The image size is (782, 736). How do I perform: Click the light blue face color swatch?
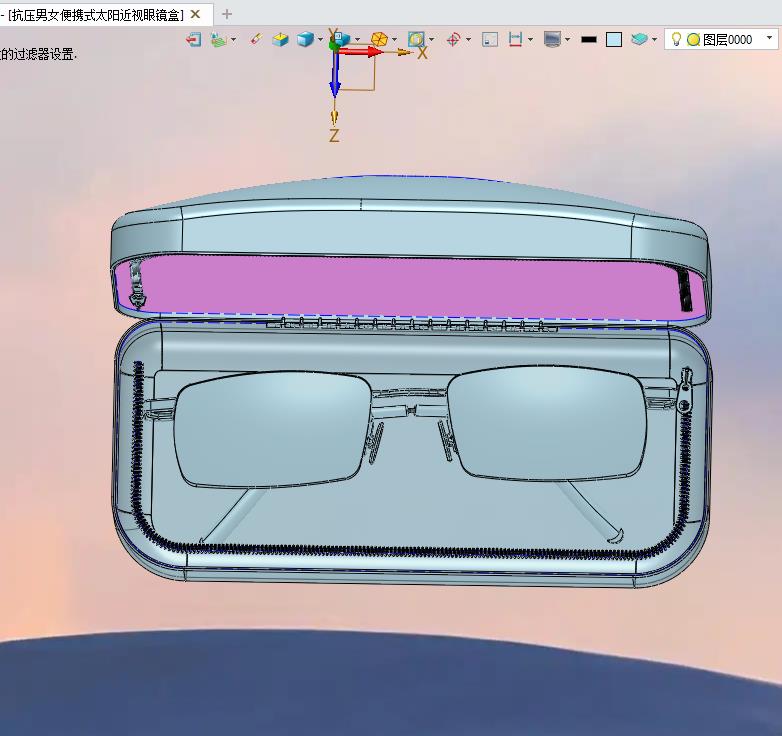pos(614,39)
